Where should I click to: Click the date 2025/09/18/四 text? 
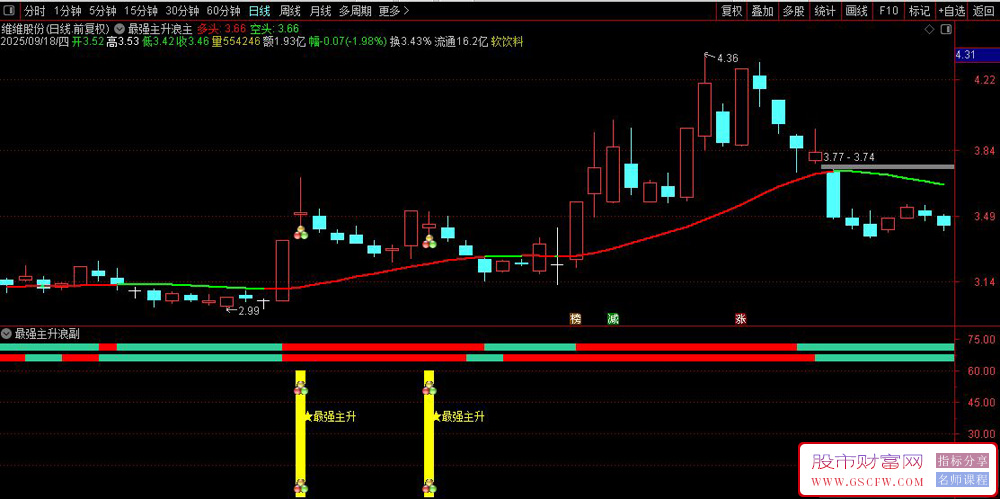pos(34,41)
